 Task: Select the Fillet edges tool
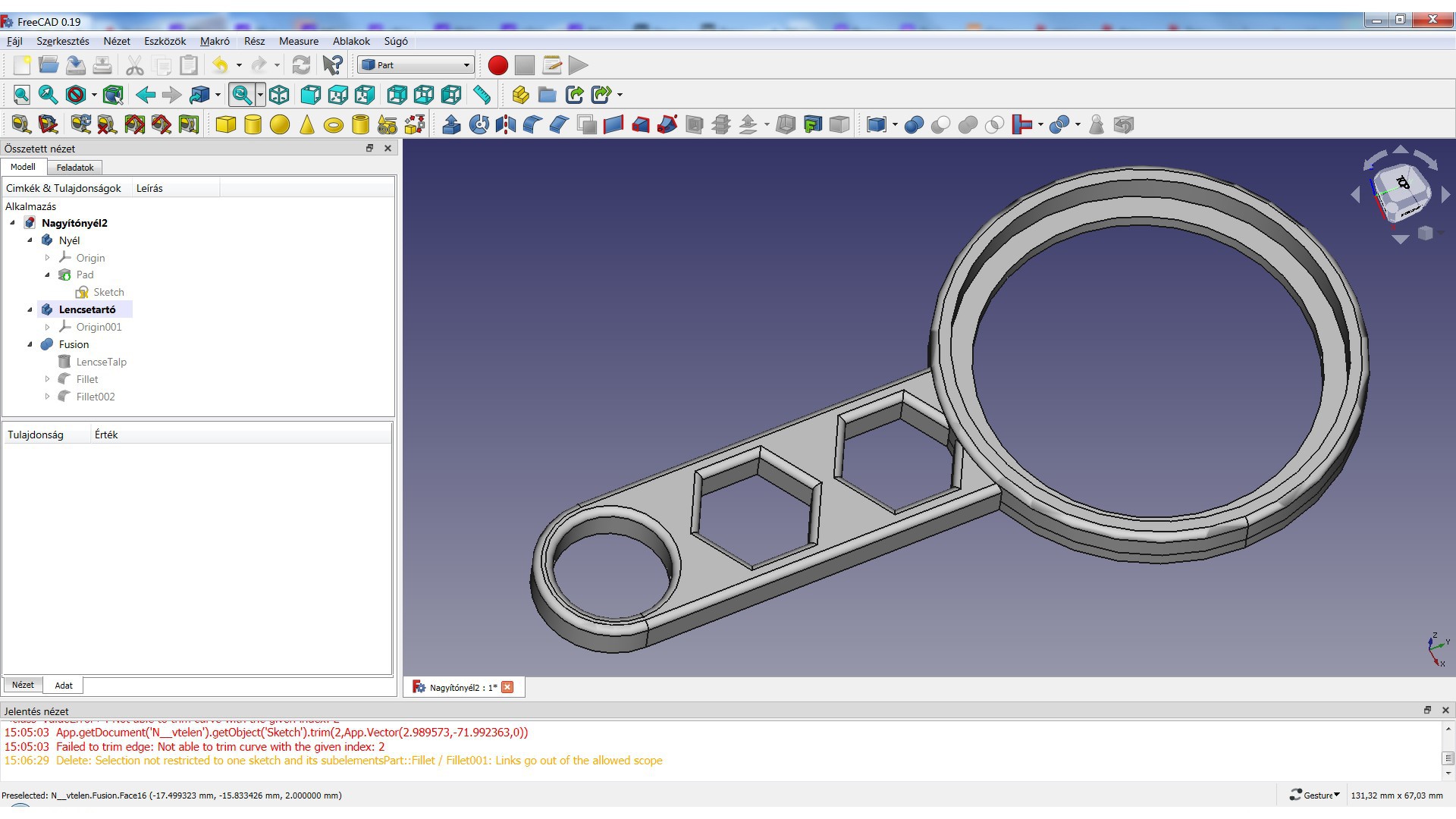point(532,124)
